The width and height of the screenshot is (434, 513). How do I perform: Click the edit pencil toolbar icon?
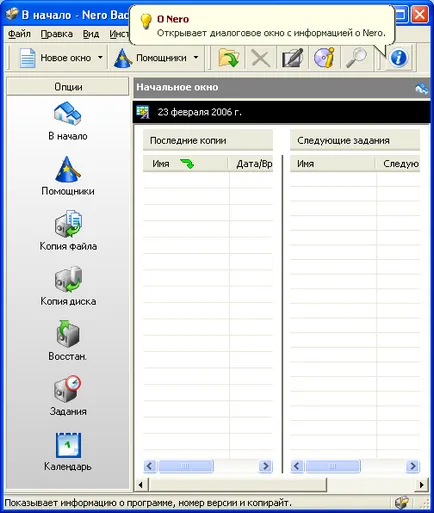pos(293,58)
